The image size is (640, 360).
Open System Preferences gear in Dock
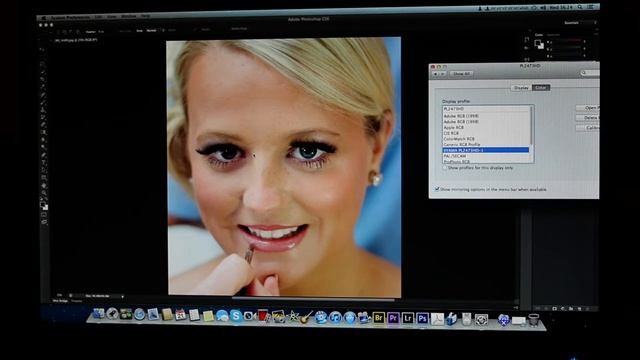point(481,319)
